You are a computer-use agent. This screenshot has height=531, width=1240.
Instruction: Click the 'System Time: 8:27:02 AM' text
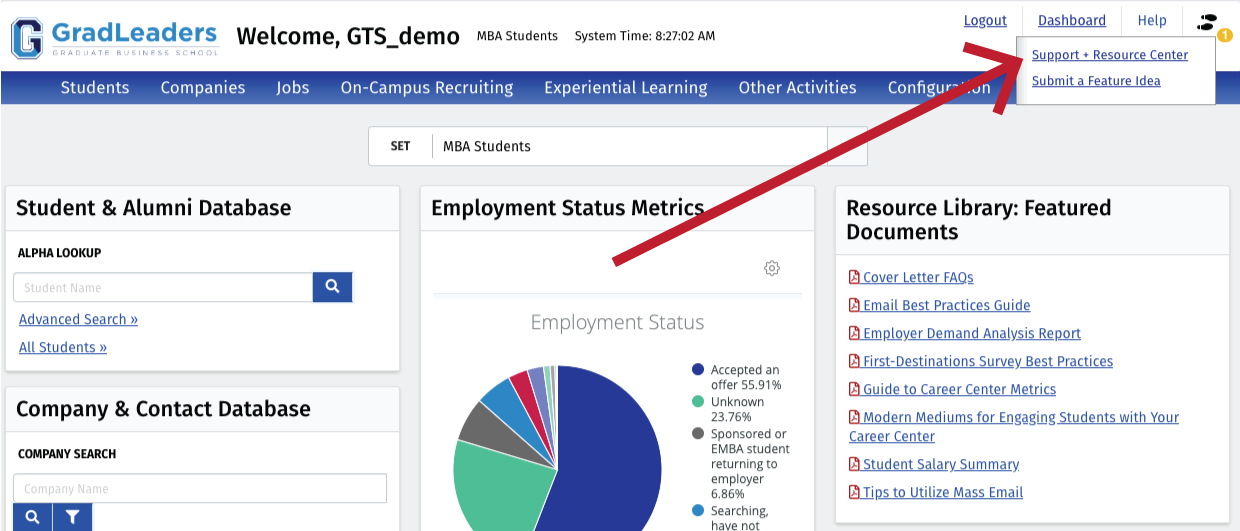(645, 36)
